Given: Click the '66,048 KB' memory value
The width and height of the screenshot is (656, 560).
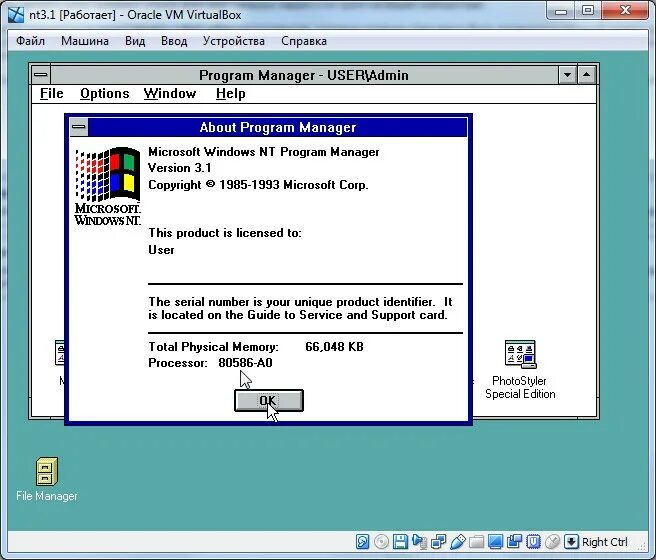Looking at the screenshot, I should [334, 347].
